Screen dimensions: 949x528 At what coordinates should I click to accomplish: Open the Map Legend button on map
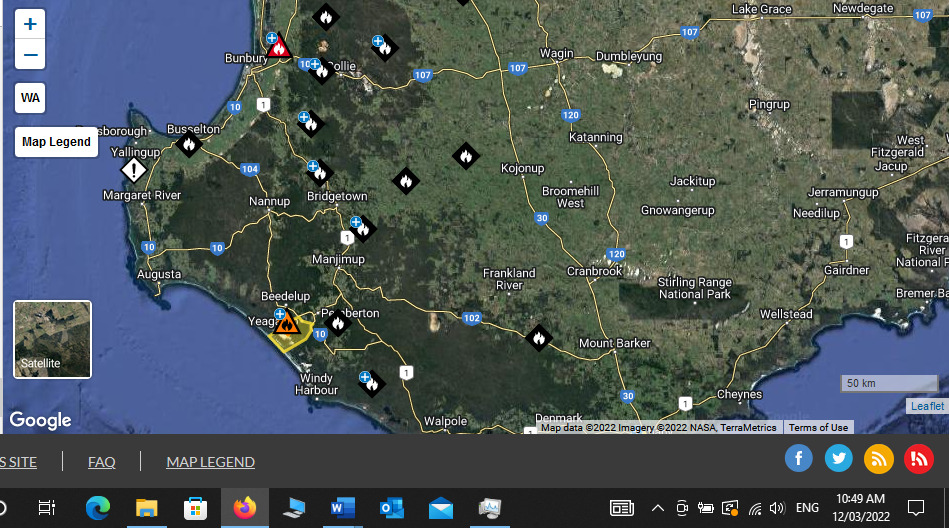[56, 142]
